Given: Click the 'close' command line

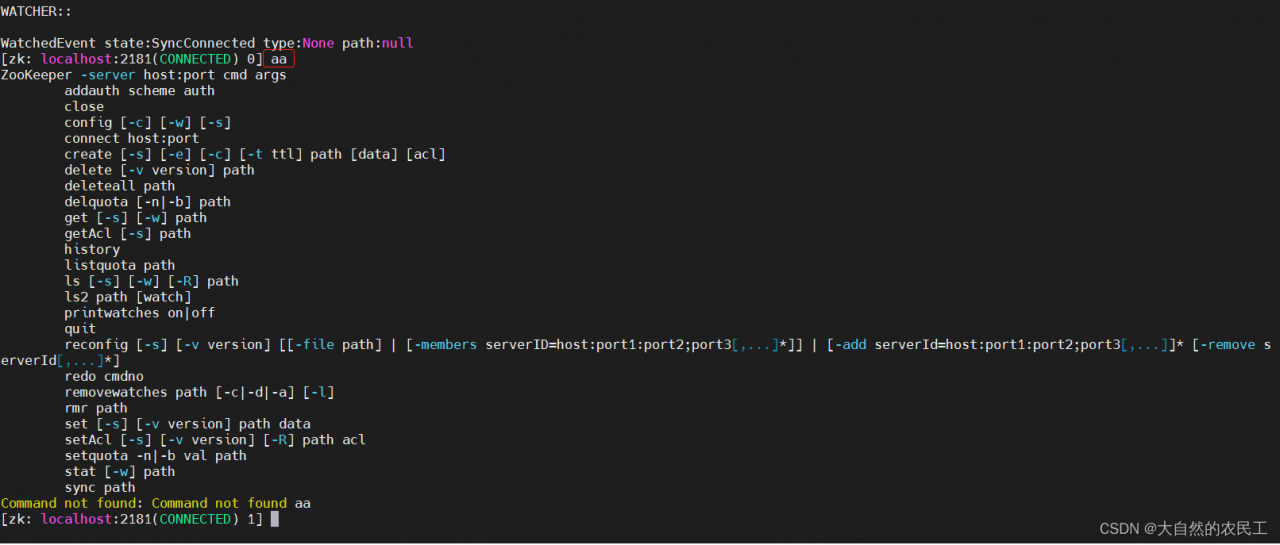Looking at the screenshot, I should pos(84,107).
